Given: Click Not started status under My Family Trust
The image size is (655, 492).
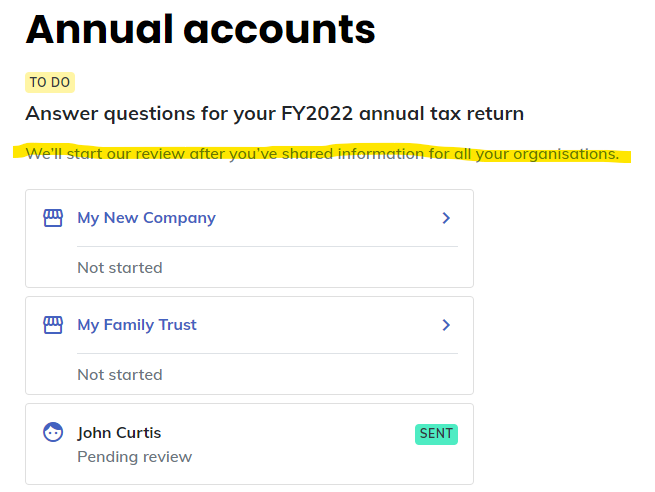Looking at the screenshot, I should click(120, 375).
